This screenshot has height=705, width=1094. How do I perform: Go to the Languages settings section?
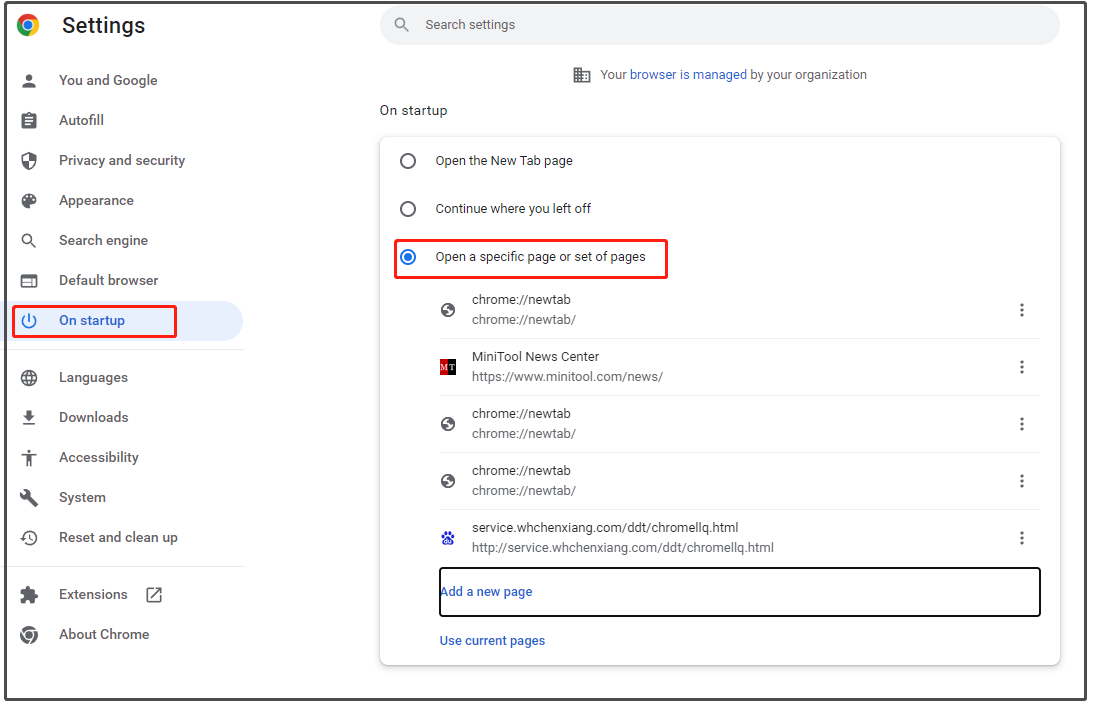(x=93, y=378)
